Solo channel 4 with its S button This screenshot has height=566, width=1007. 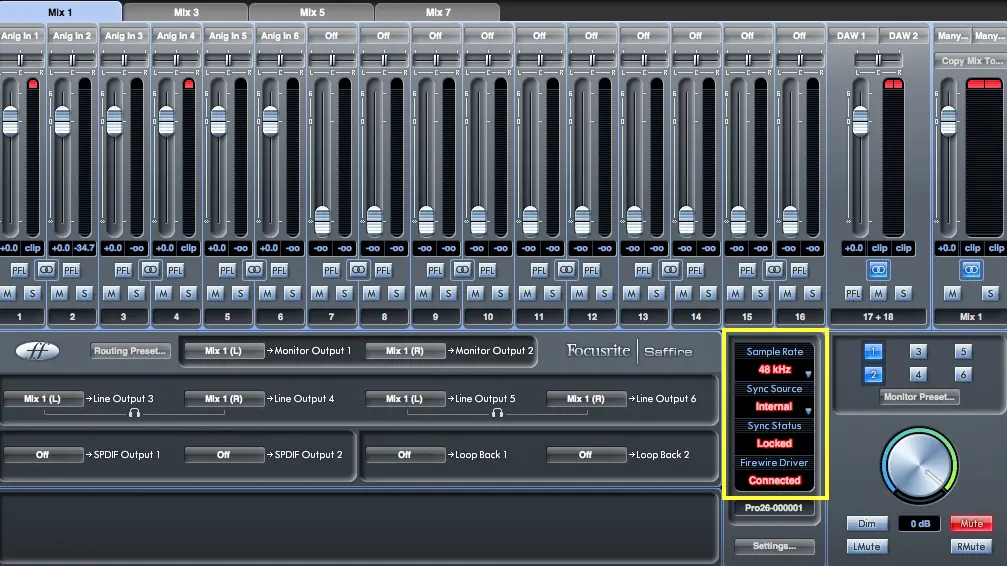coord(189,293)
